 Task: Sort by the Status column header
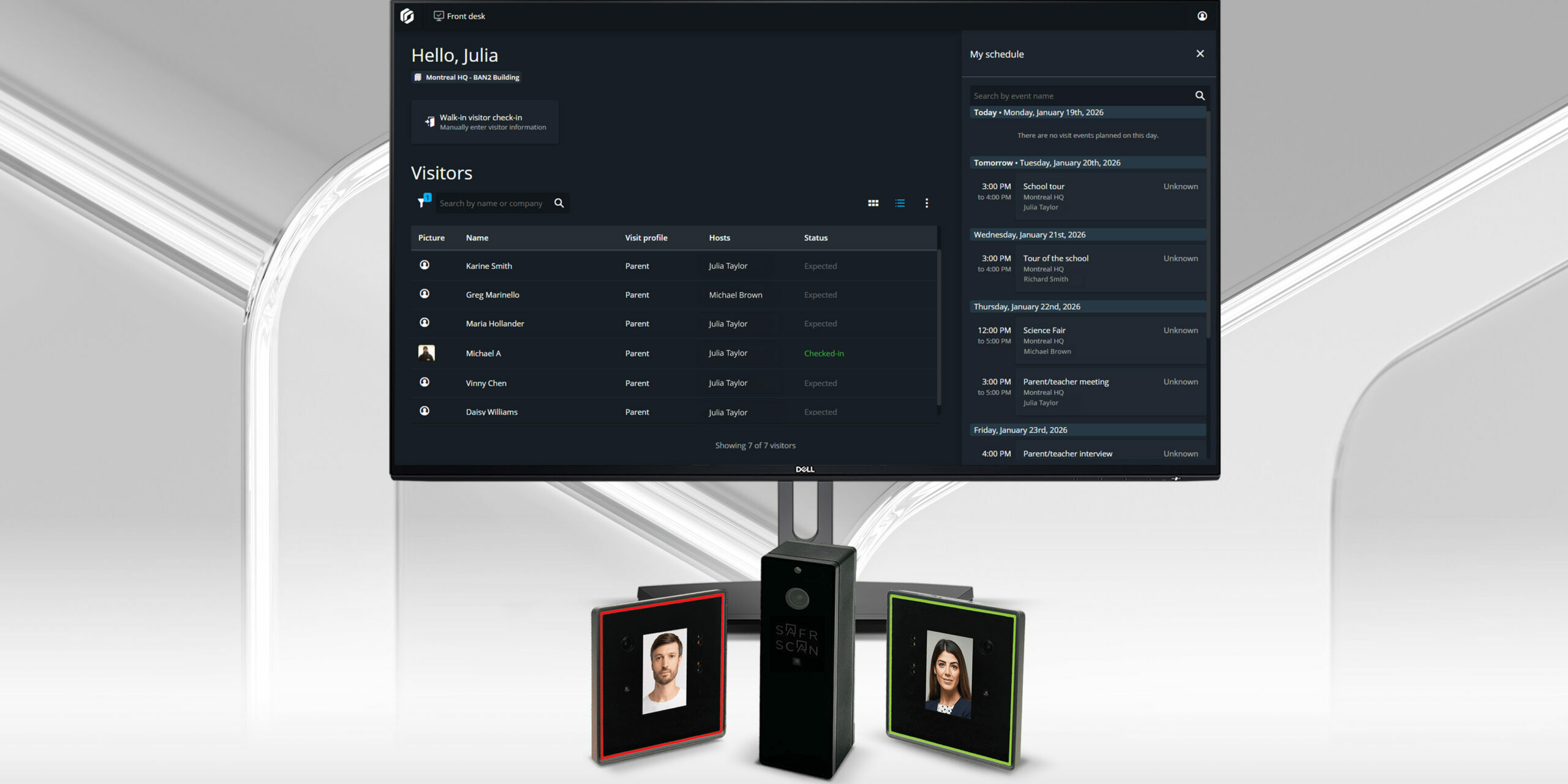pos(815,238)
